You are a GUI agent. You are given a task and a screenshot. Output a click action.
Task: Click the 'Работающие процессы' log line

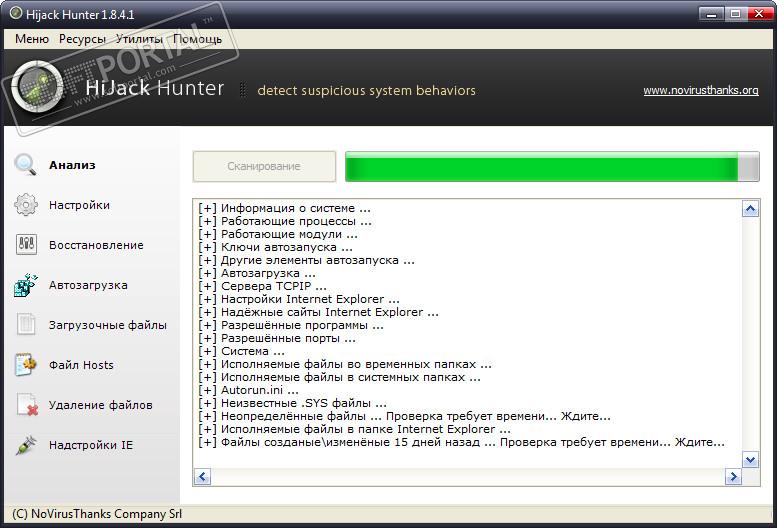(285, 221)
